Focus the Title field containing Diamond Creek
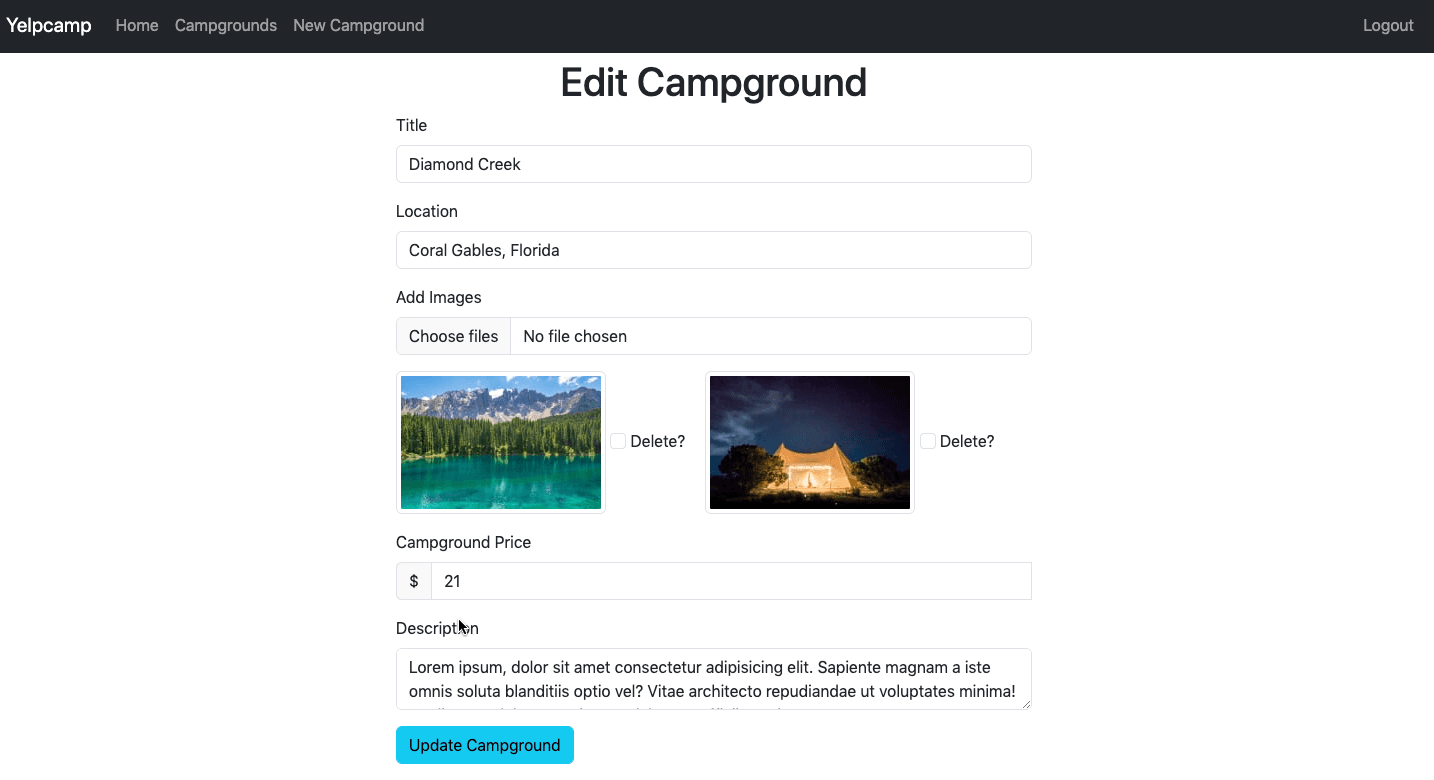This screenshot has width=1434, height=780. (x=713, y=164)
